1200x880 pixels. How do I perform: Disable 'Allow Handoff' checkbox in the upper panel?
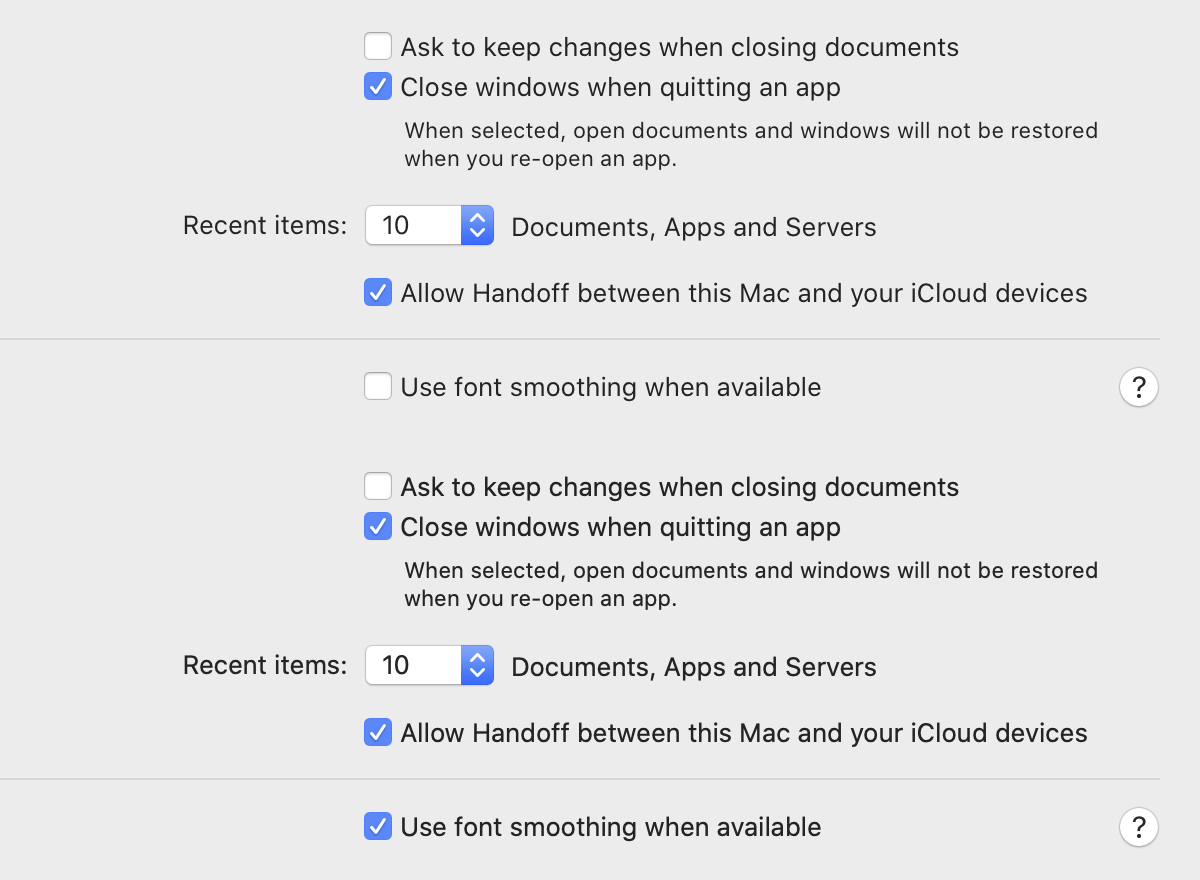coord(378,293)
